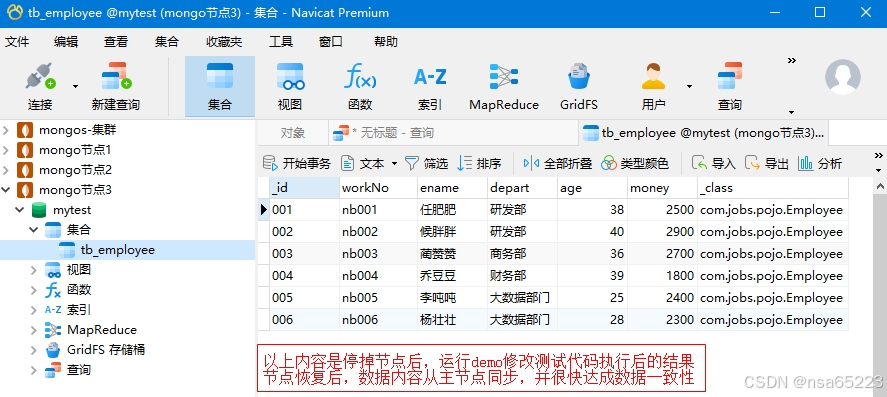This screenshot has width=887, height=397.
Task: Open dropdown arrow next to 文本
Action: coord(394,164)
